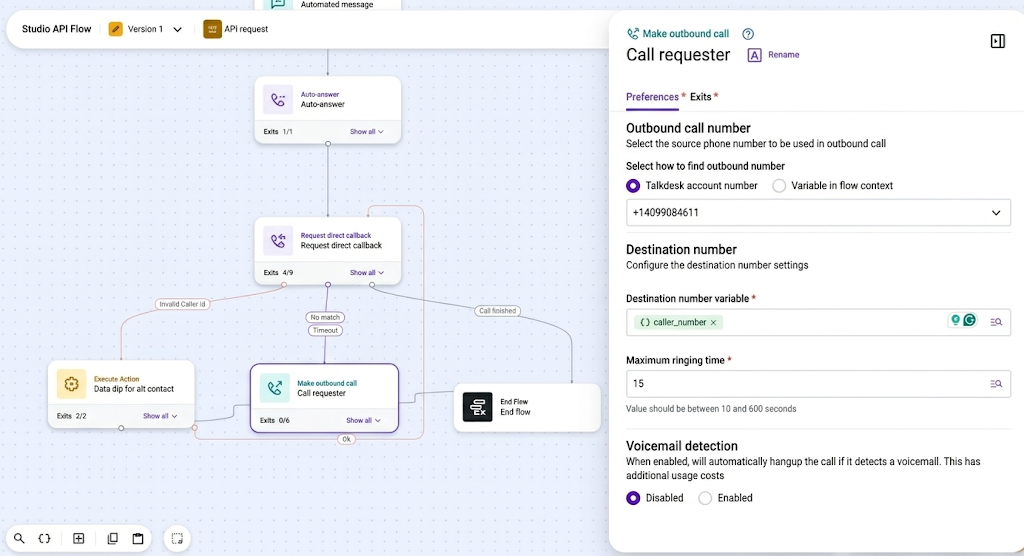
Task: Activate the dashed selection box tool
Action: coord(177,539)
